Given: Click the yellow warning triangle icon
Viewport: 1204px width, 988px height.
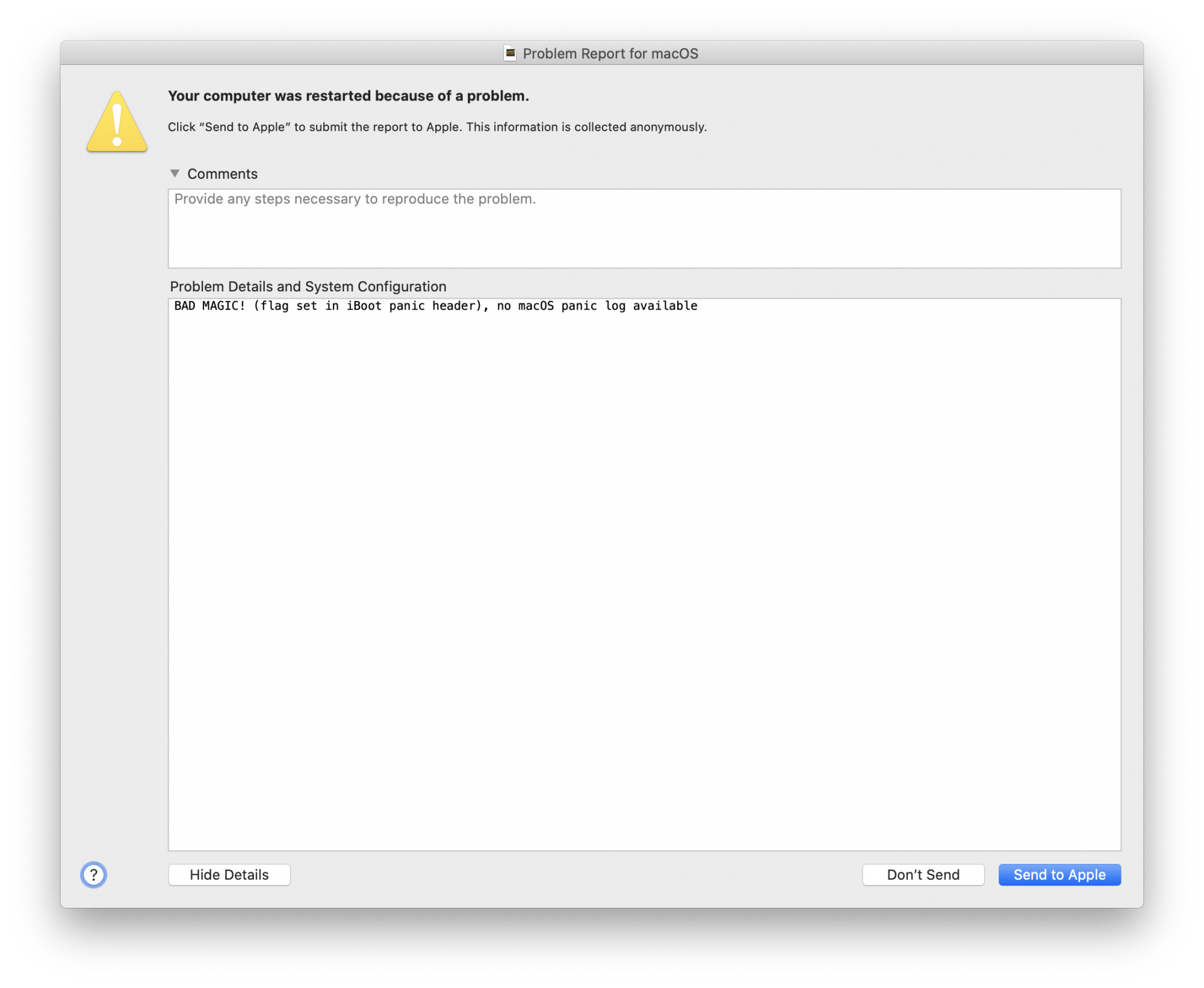Looking at the screenshot, I should click(x=117, y=122).
